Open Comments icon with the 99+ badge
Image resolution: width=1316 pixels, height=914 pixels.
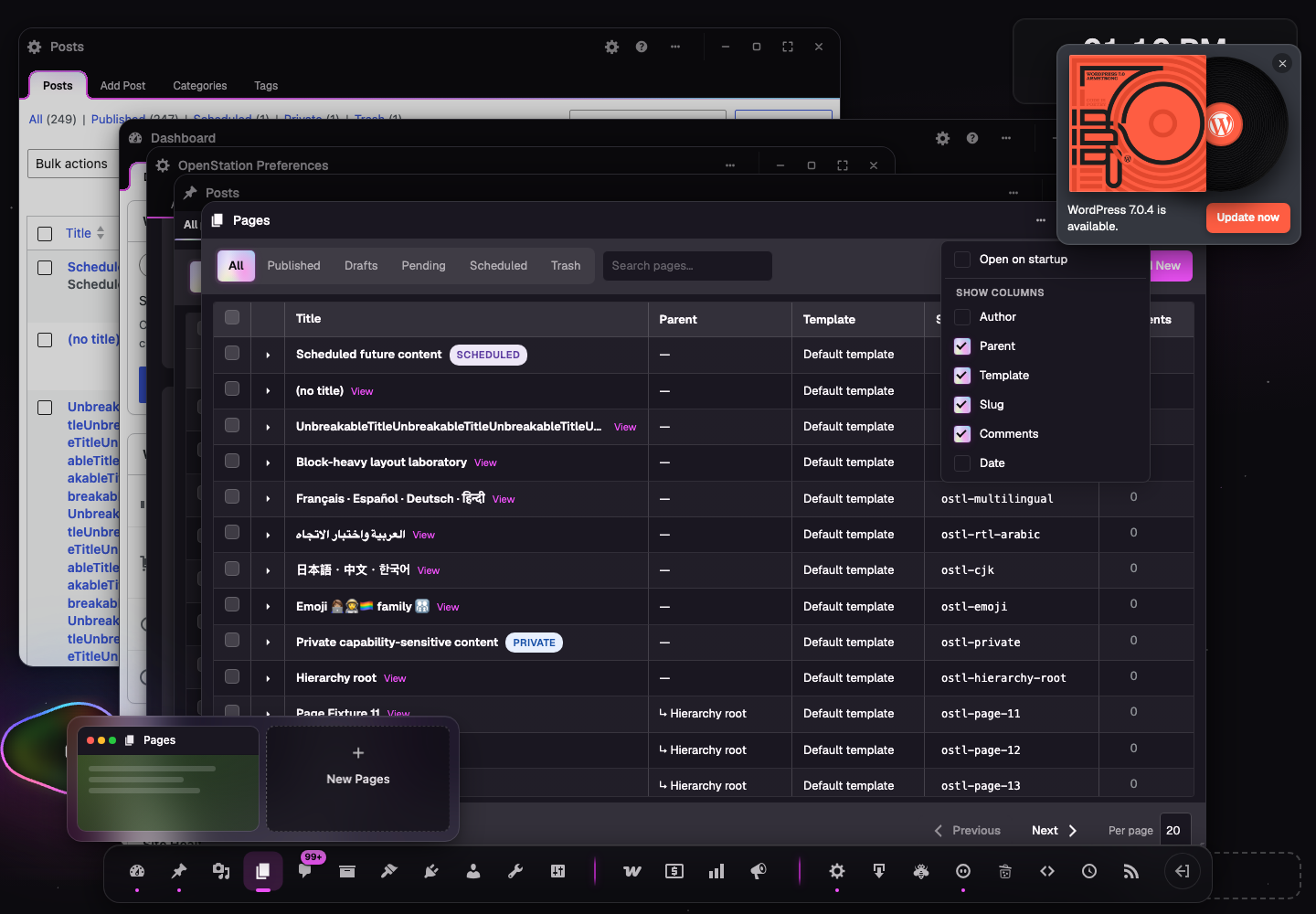[x=305, y=871]
